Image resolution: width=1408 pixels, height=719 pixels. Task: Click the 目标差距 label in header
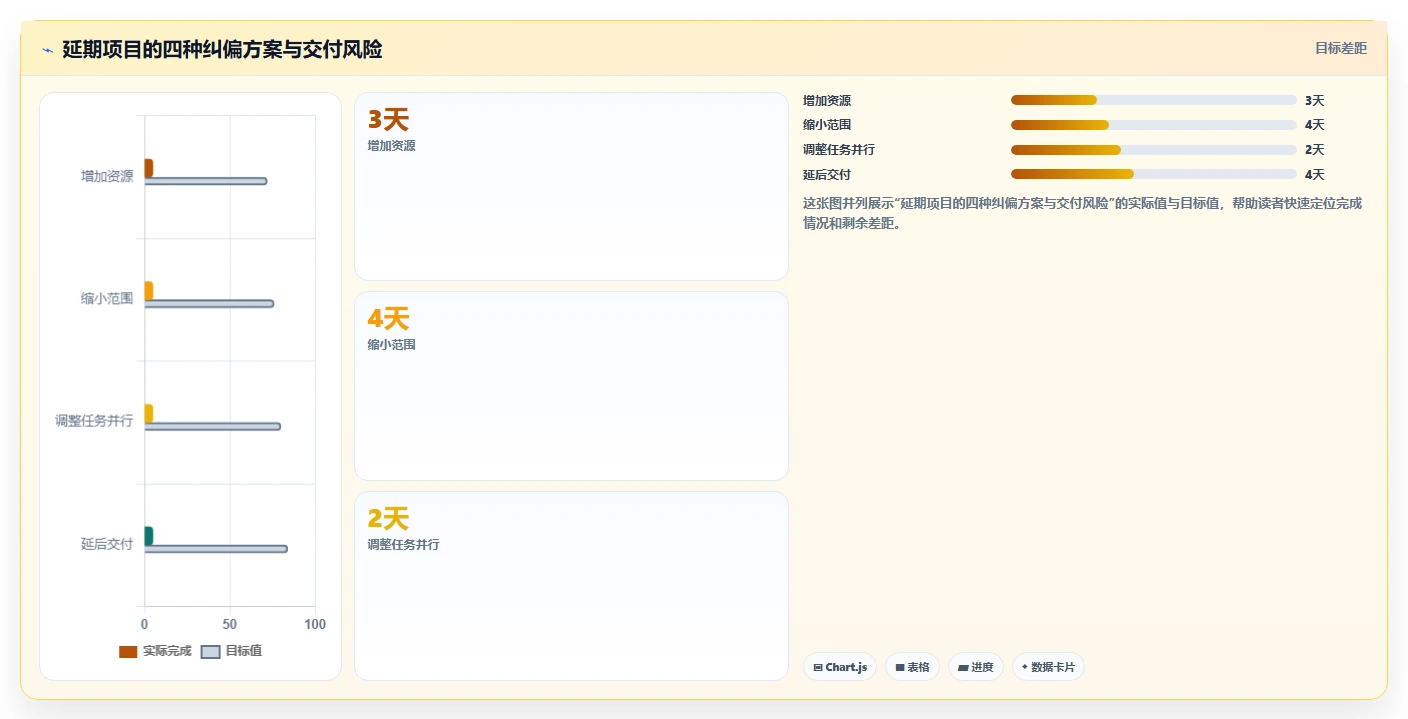[1340, 48]
